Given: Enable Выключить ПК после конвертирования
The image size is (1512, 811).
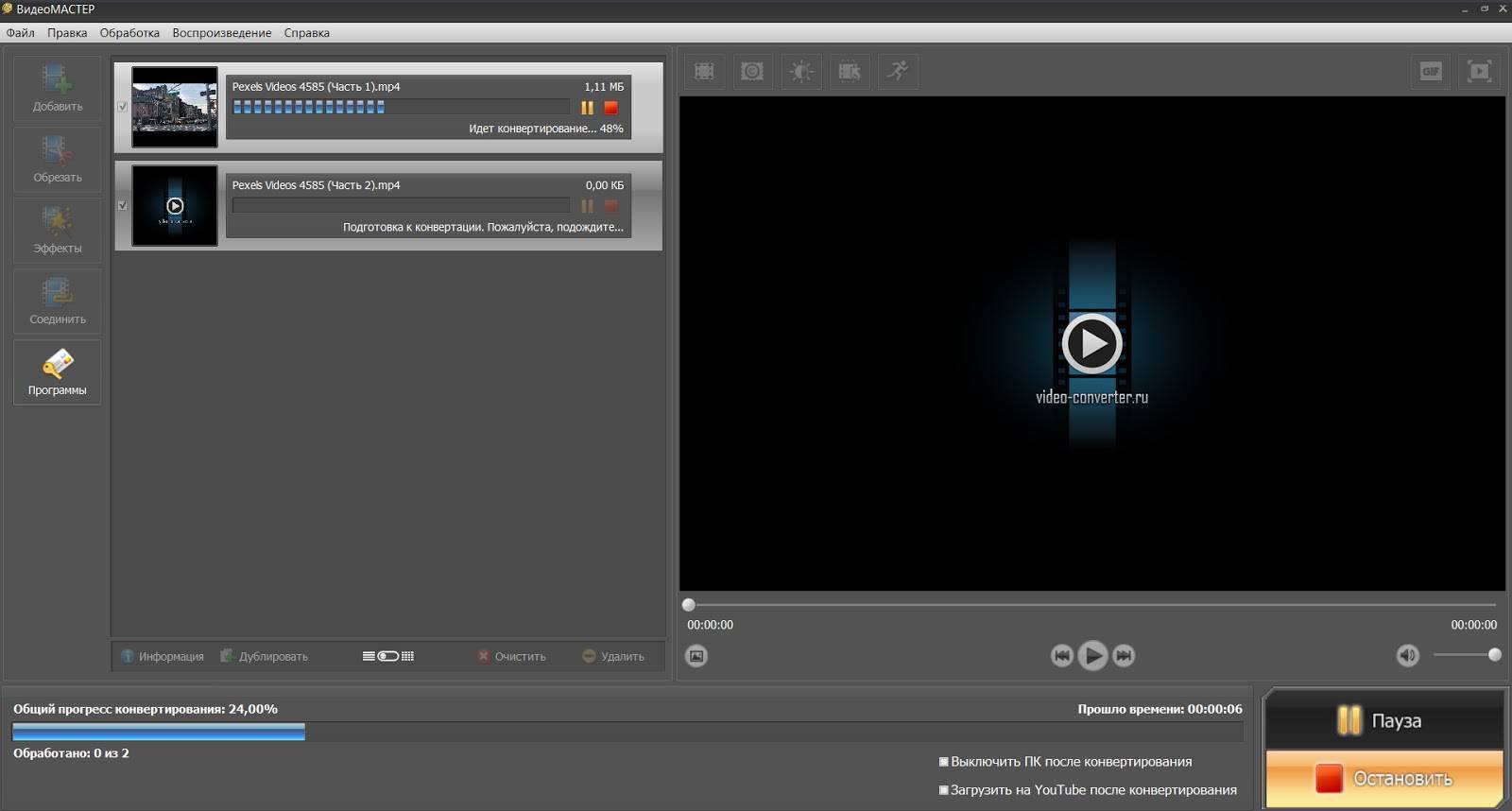Looking at the screenshot, I should (943, 762).
